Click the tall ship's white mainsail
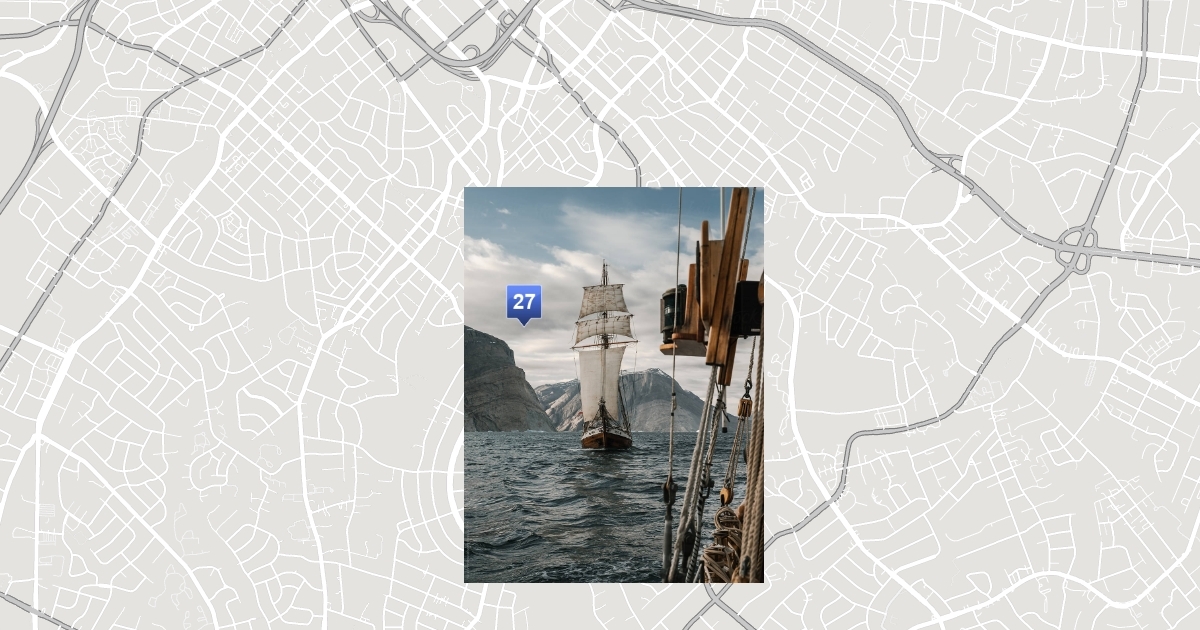 pos(601,380)
